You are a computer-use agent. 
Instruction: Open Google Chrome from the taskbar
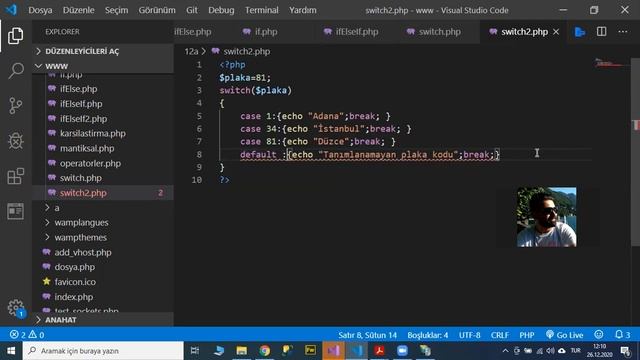pyautogui.click(x=264, y=351)
